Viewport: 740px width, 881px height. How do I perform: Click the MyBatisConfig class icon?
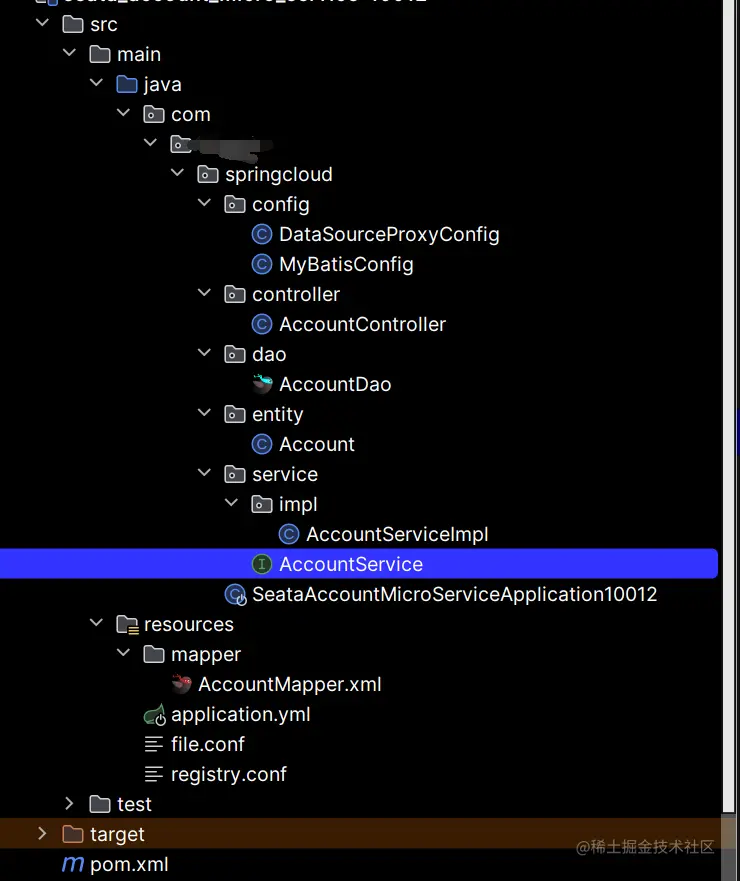[x=262, y=264]
